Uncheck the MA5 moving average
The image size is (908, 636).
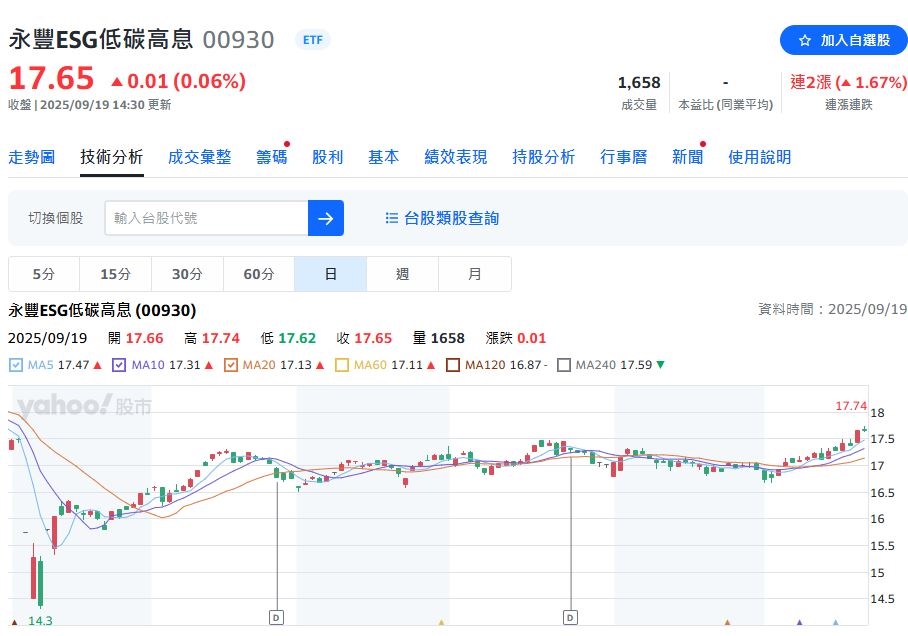tap(14, 364)
